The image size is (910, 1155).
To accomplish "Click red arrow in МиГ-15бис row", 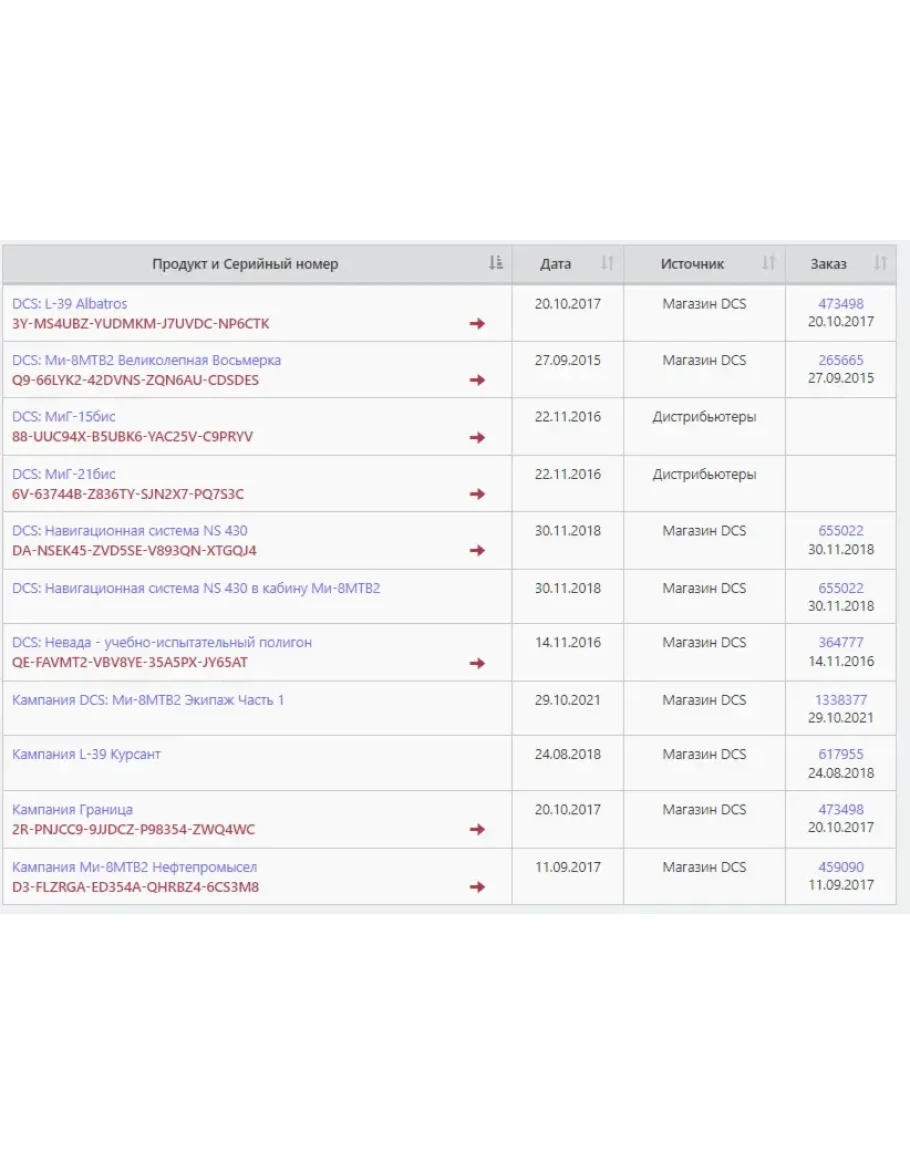I will coord(477,437).
